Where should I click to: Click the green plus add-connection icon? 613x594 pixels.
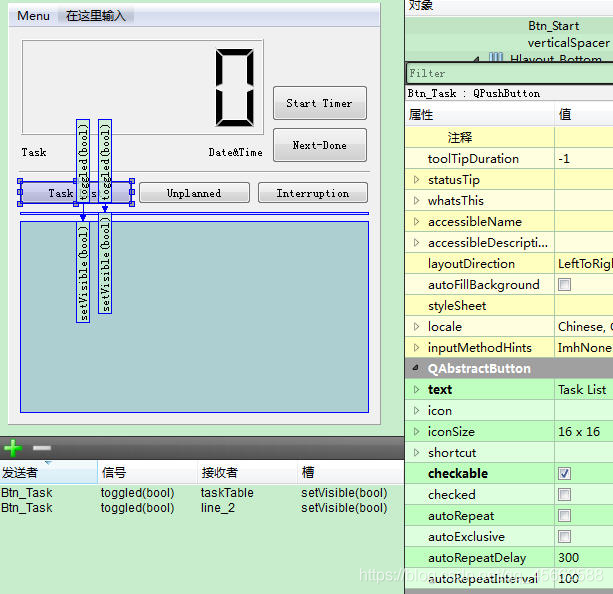13,449
